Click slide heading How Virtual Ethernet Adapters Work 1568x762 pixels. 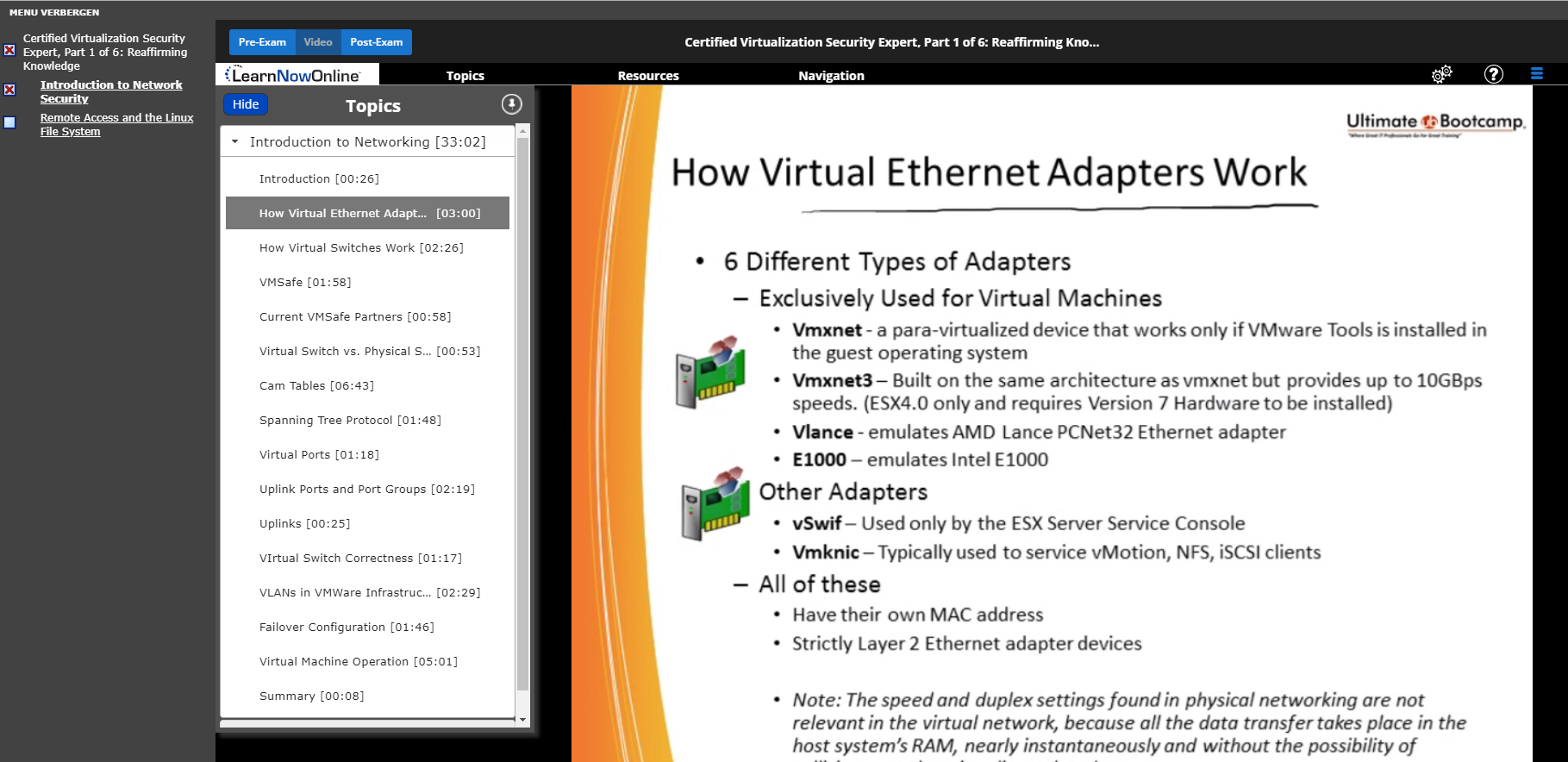coord(989,172)
